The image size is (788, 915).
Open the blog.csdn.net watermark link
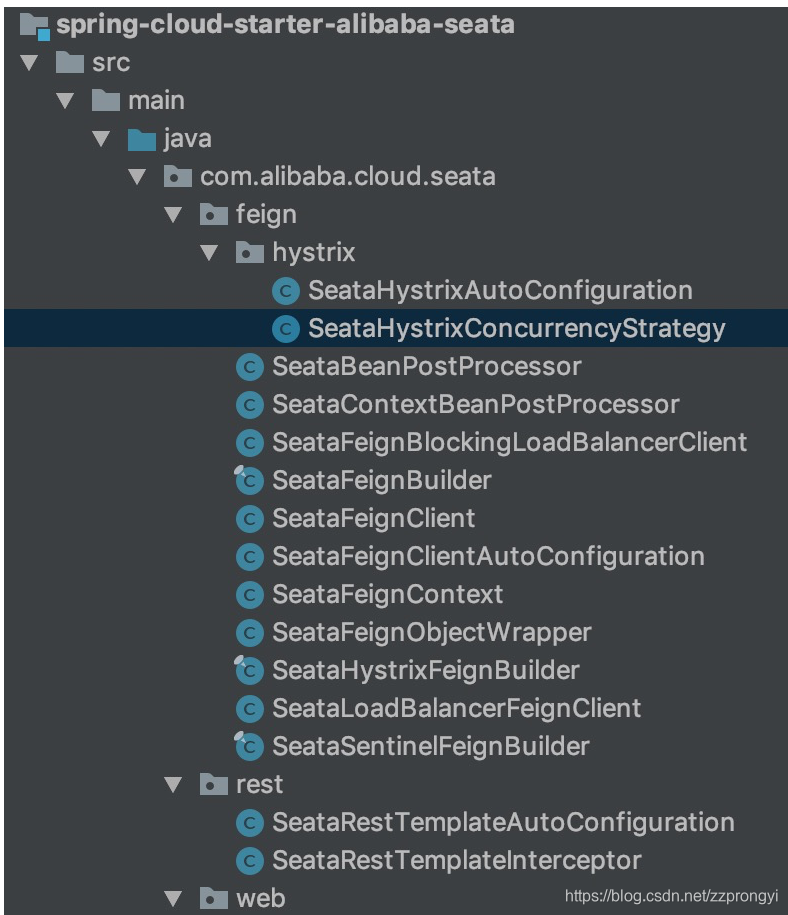pos(671,897)
